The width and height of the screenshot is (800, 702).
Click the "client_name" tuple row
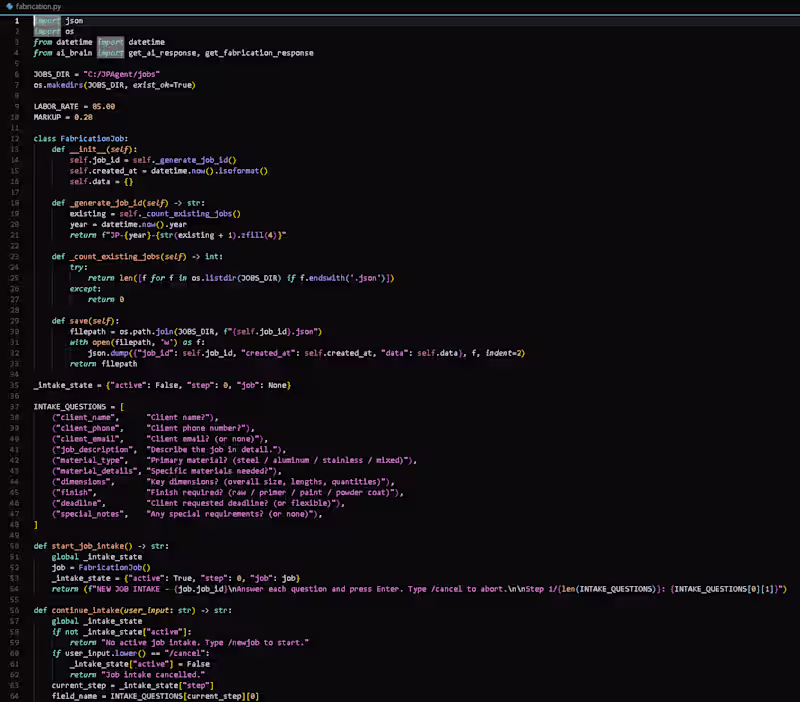[135, 417]
